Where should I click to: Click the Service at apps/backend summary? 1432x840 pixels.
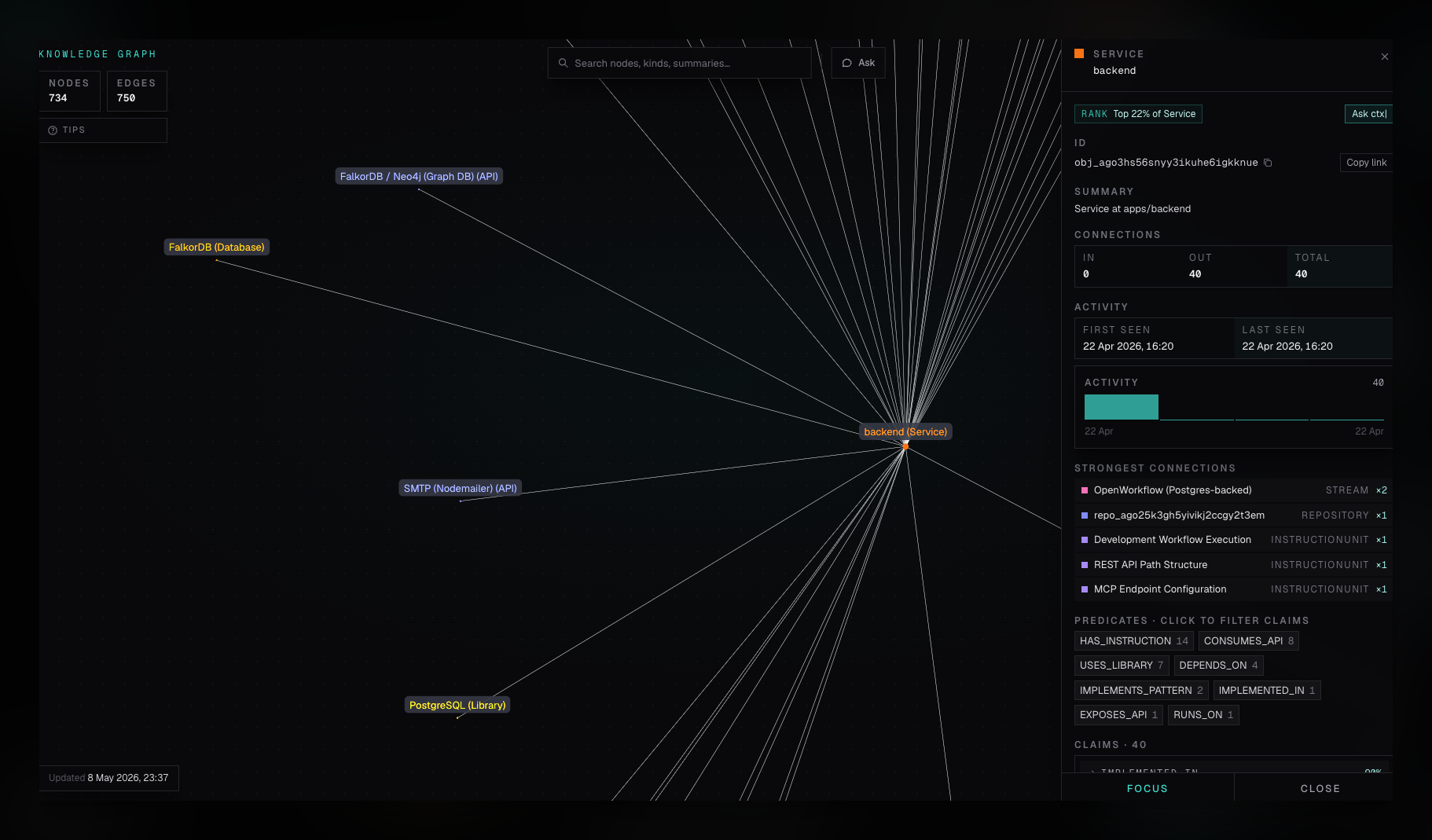click(x=1133, y=209)
